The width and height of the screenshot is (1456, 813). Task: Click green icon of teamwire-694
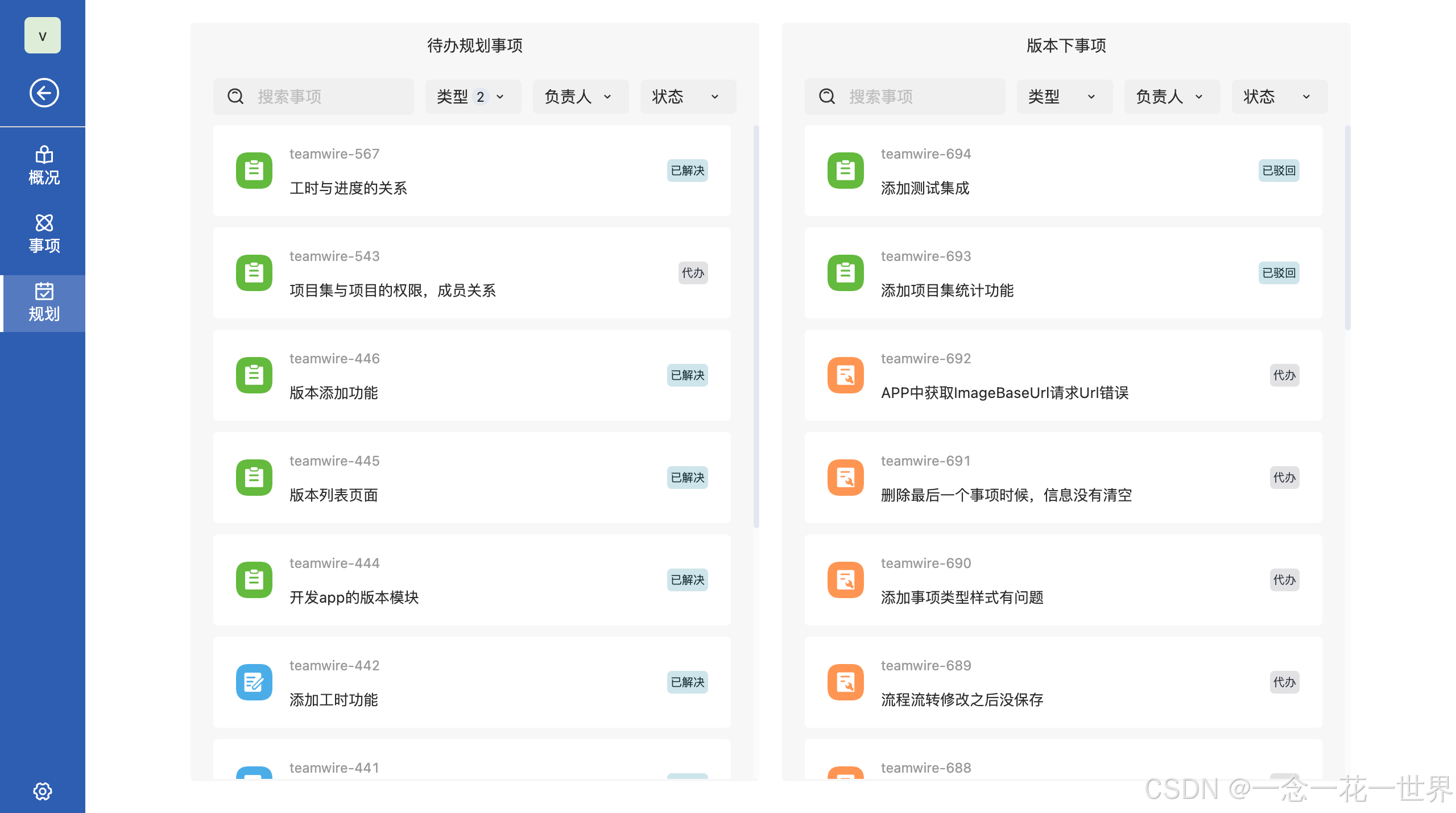tap(846, 171)
